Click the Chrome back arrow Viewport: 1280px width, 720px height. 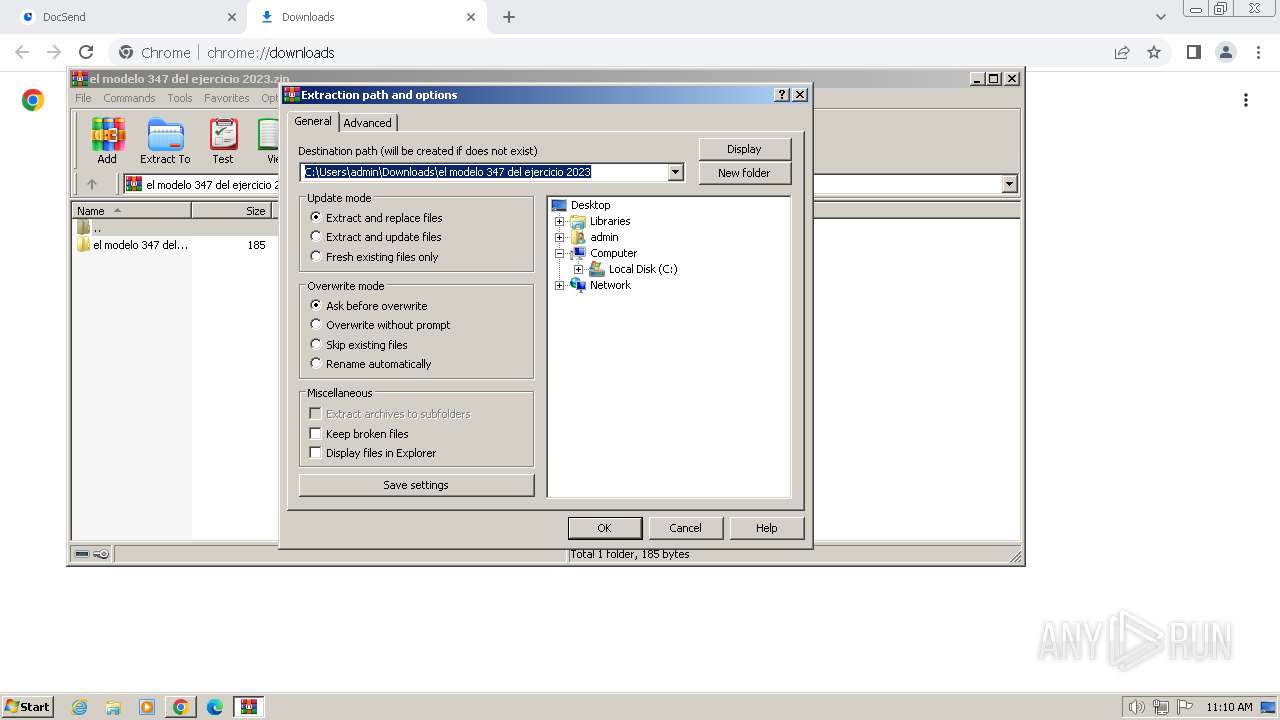click(22, 52)
